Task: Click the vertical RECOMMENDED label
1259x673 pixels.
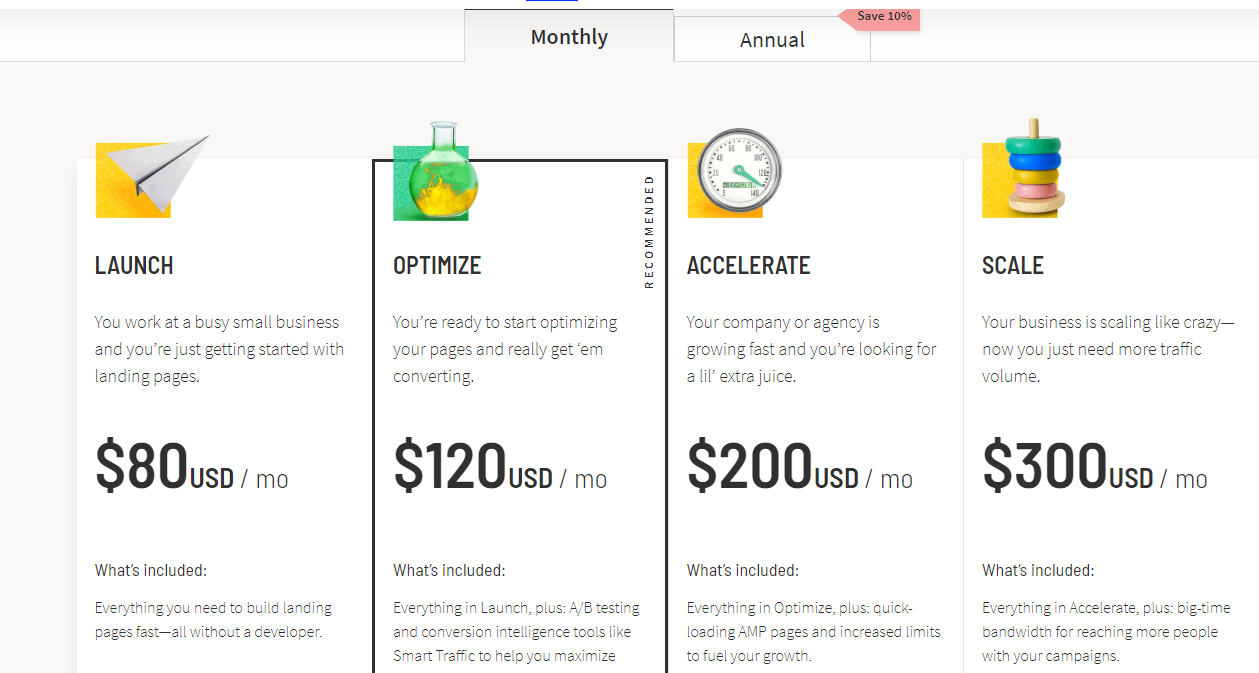Action: click(649, 232)
